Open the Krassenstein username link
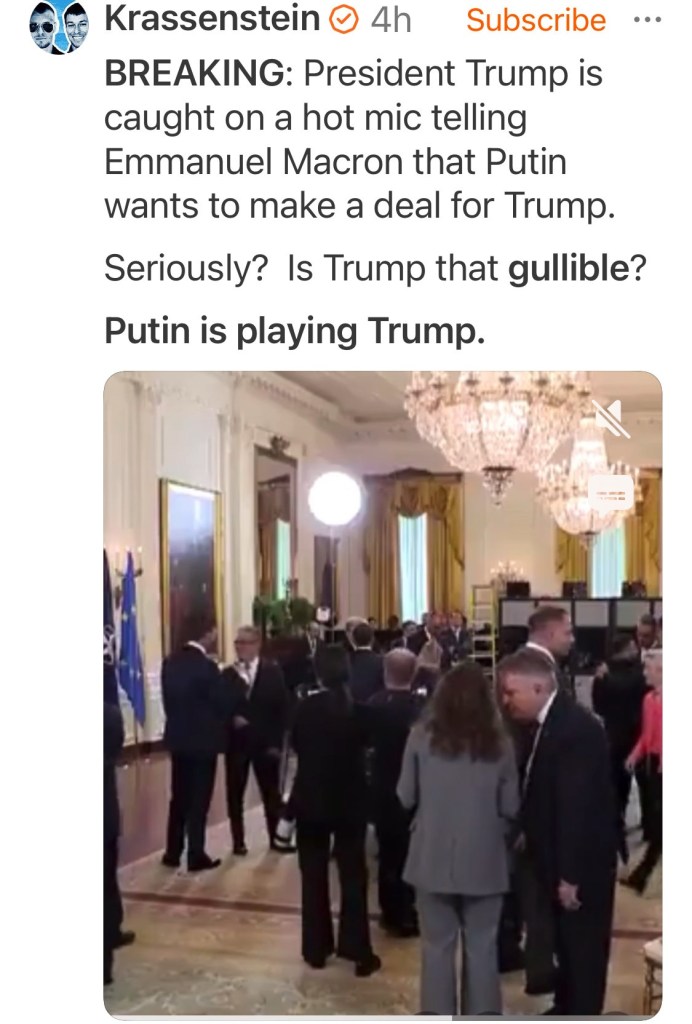692x1024 pixels. click(x=212, y=20)
